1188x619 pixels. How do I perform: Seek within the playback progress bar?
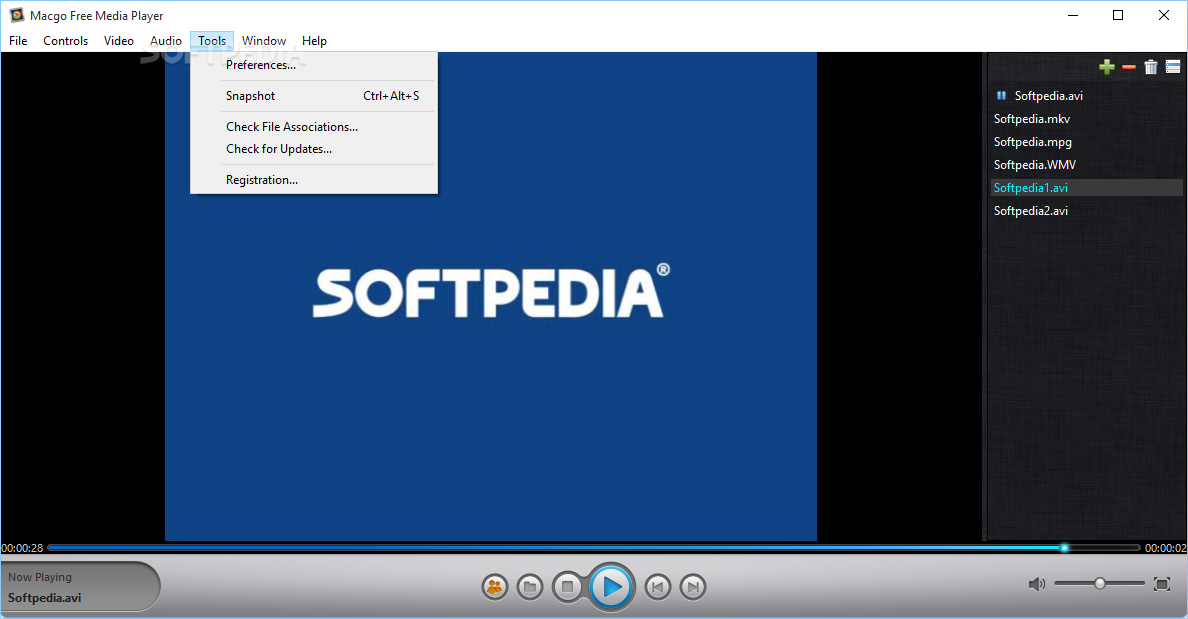pyautogui.click(x=593, y=547)
